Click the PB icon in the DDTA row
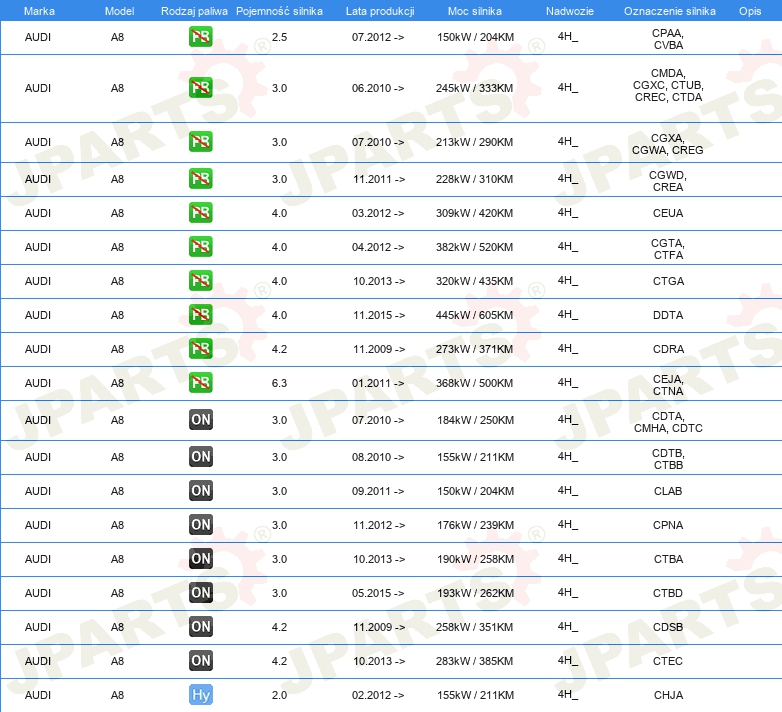The width and height of the screenshot is (782, 712). click(x=201, y=315)
